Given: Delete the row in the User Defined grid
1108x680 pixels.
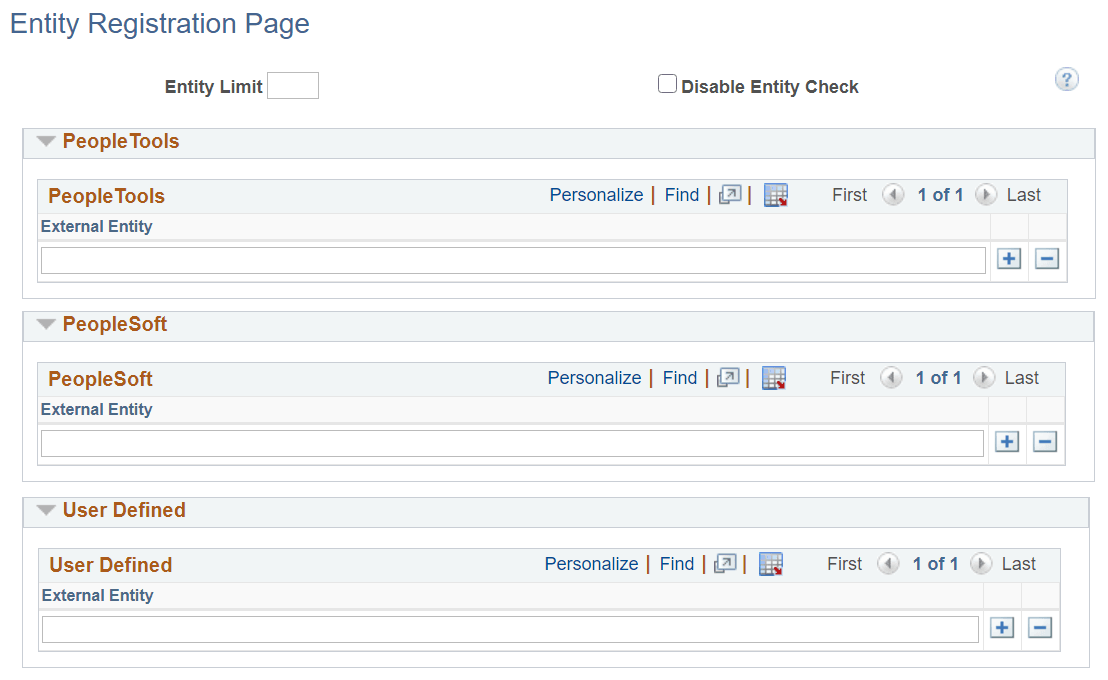Looking at the screenshot, I should coord(1039,628).
